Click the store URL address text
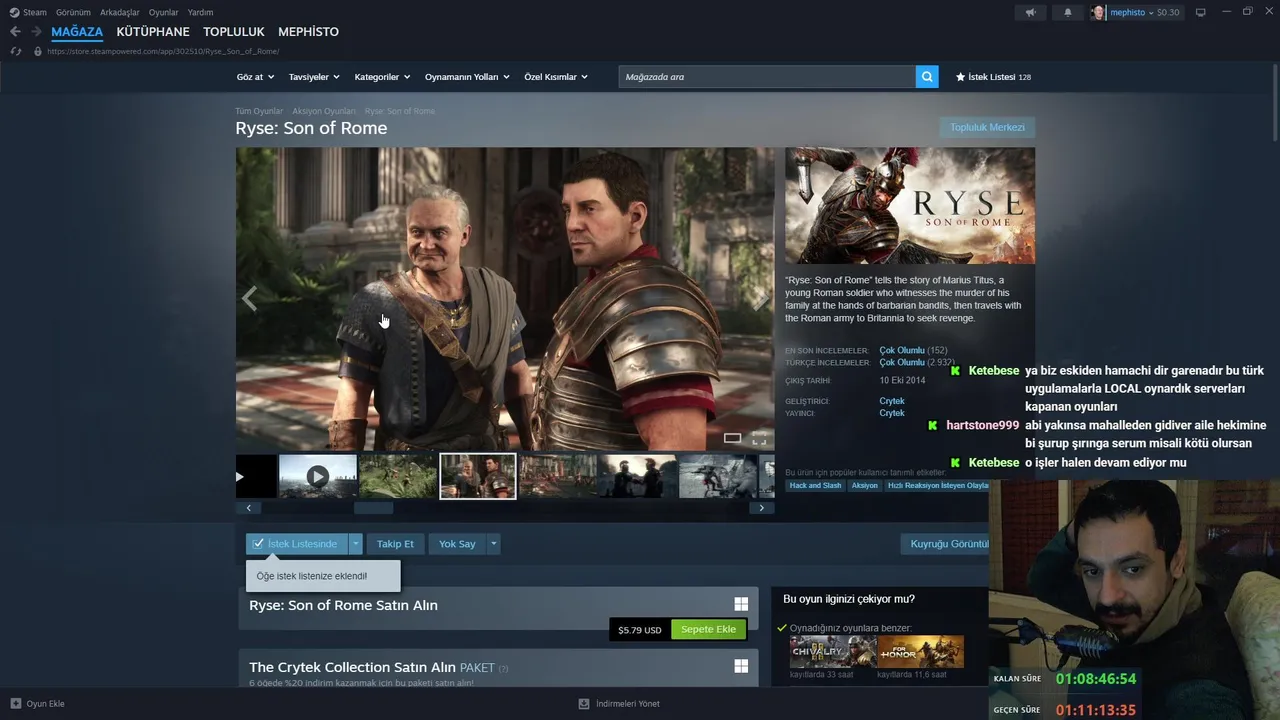Viewport: 1280px width, 720px height. (x=163, y=51)
